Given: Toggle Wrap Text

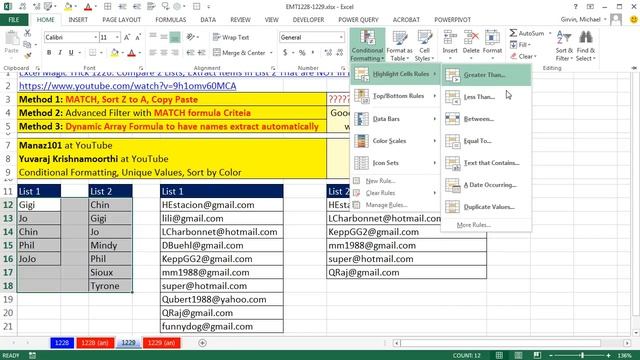Looking at the screenshot, I should pos(231,37).
